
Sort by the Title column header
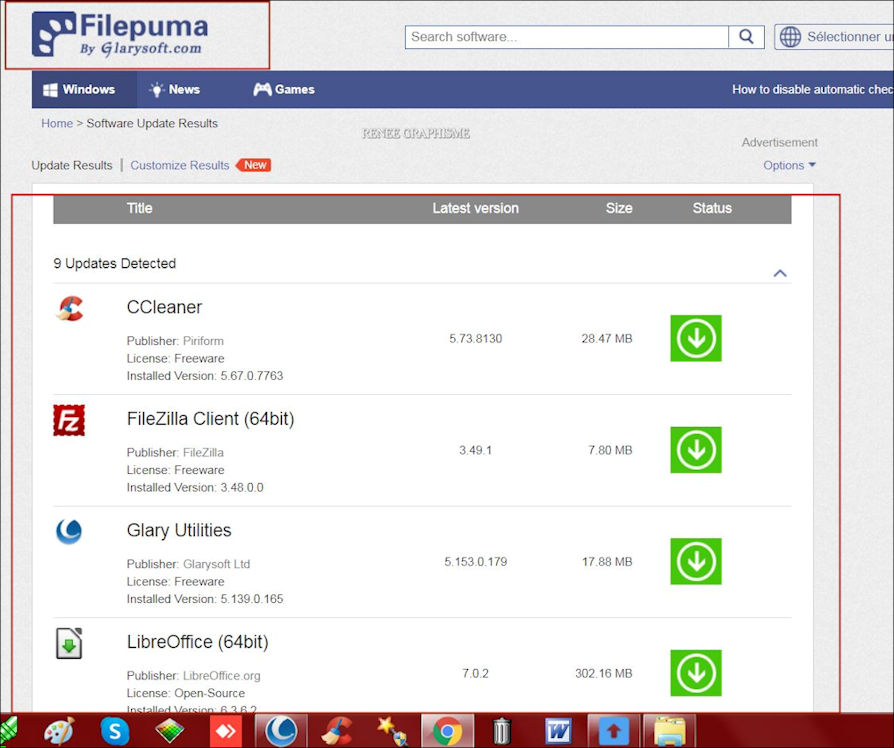140,208
